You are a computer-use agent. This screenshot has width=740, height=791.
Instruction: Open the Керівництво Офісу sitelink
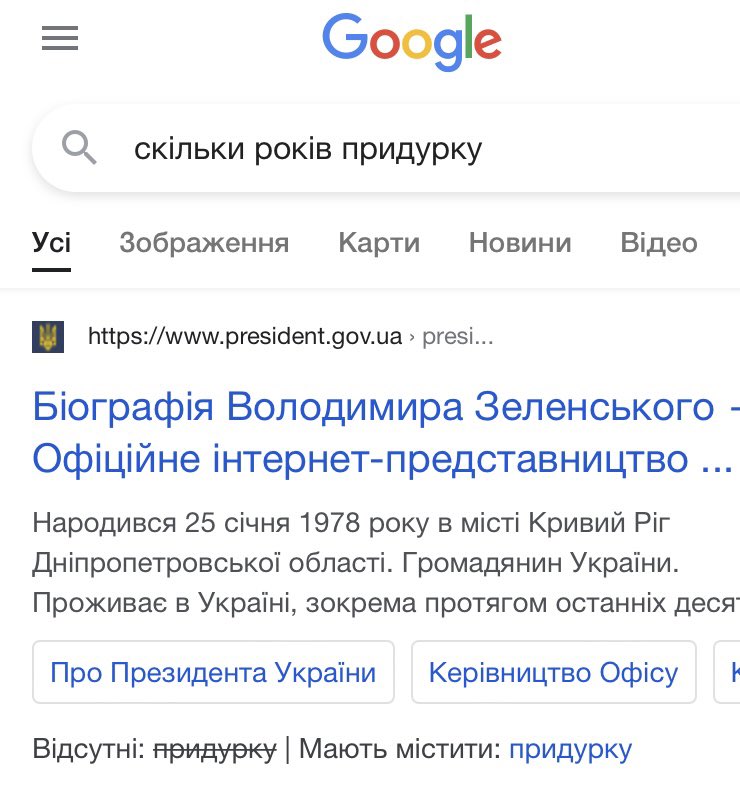tap(553, 672)
